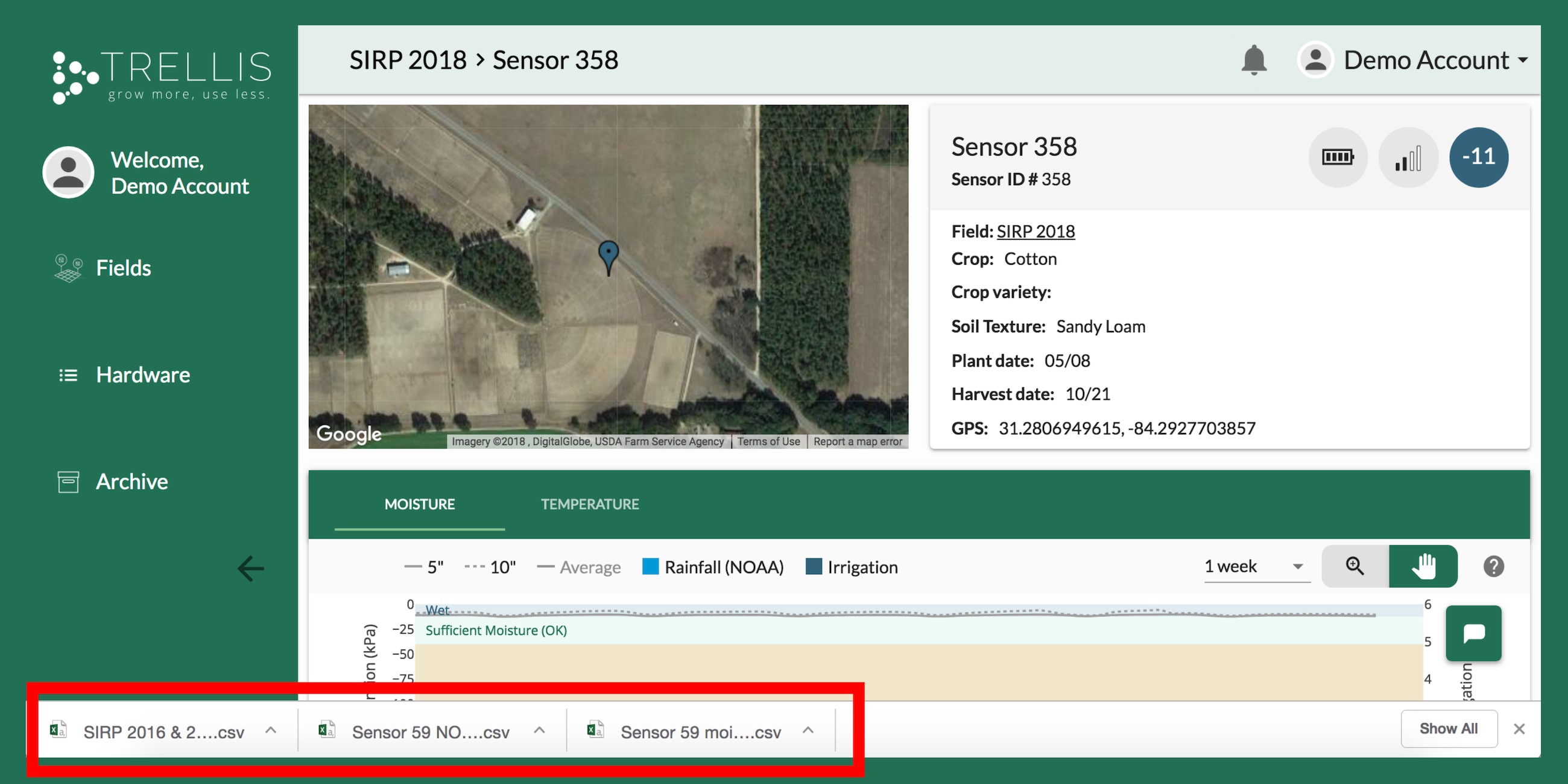Collapse sidebar with the back arrow
Screen dimensions: 1568x784
tap(250, 569)
